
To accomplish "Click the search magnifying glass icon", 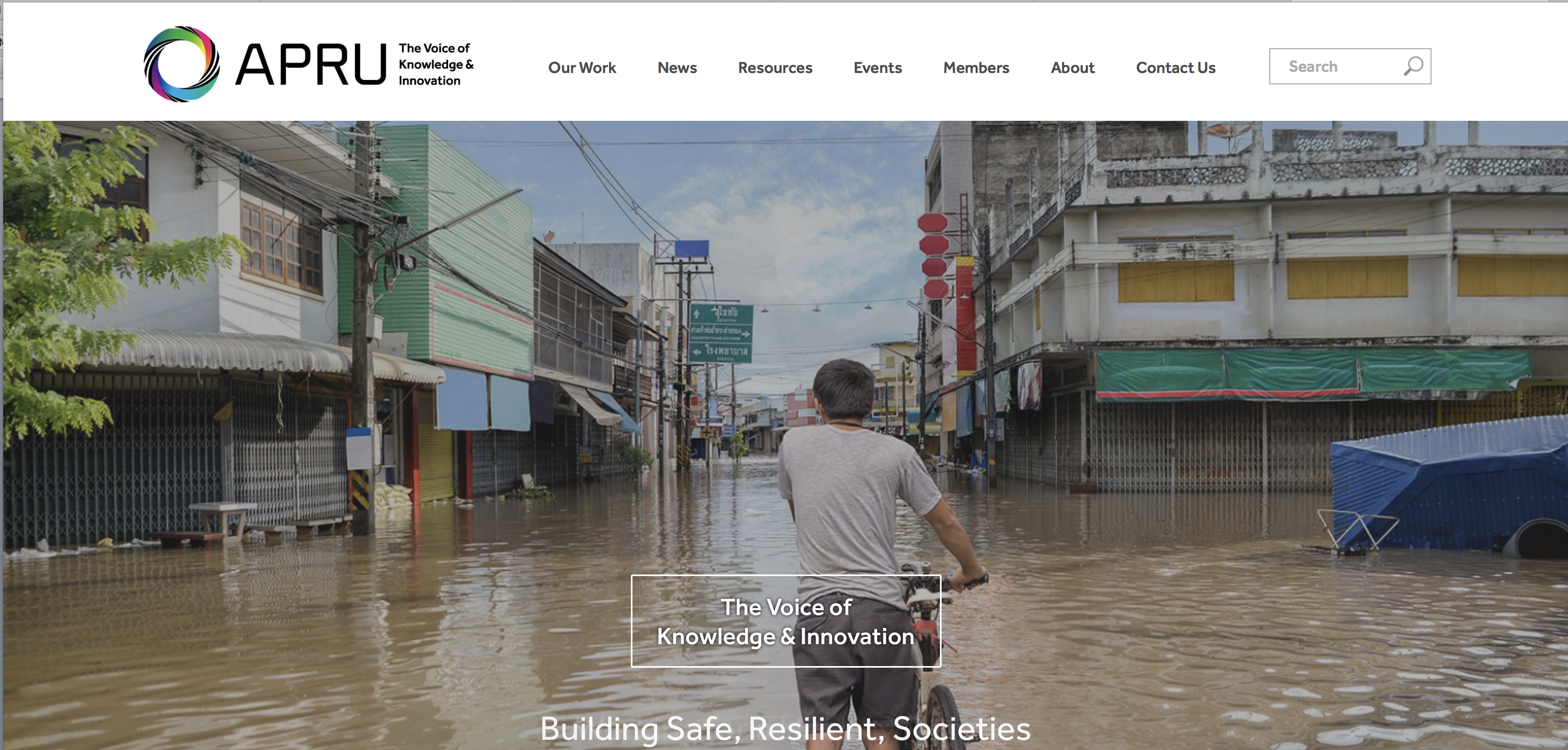I will pos(1413,66).
